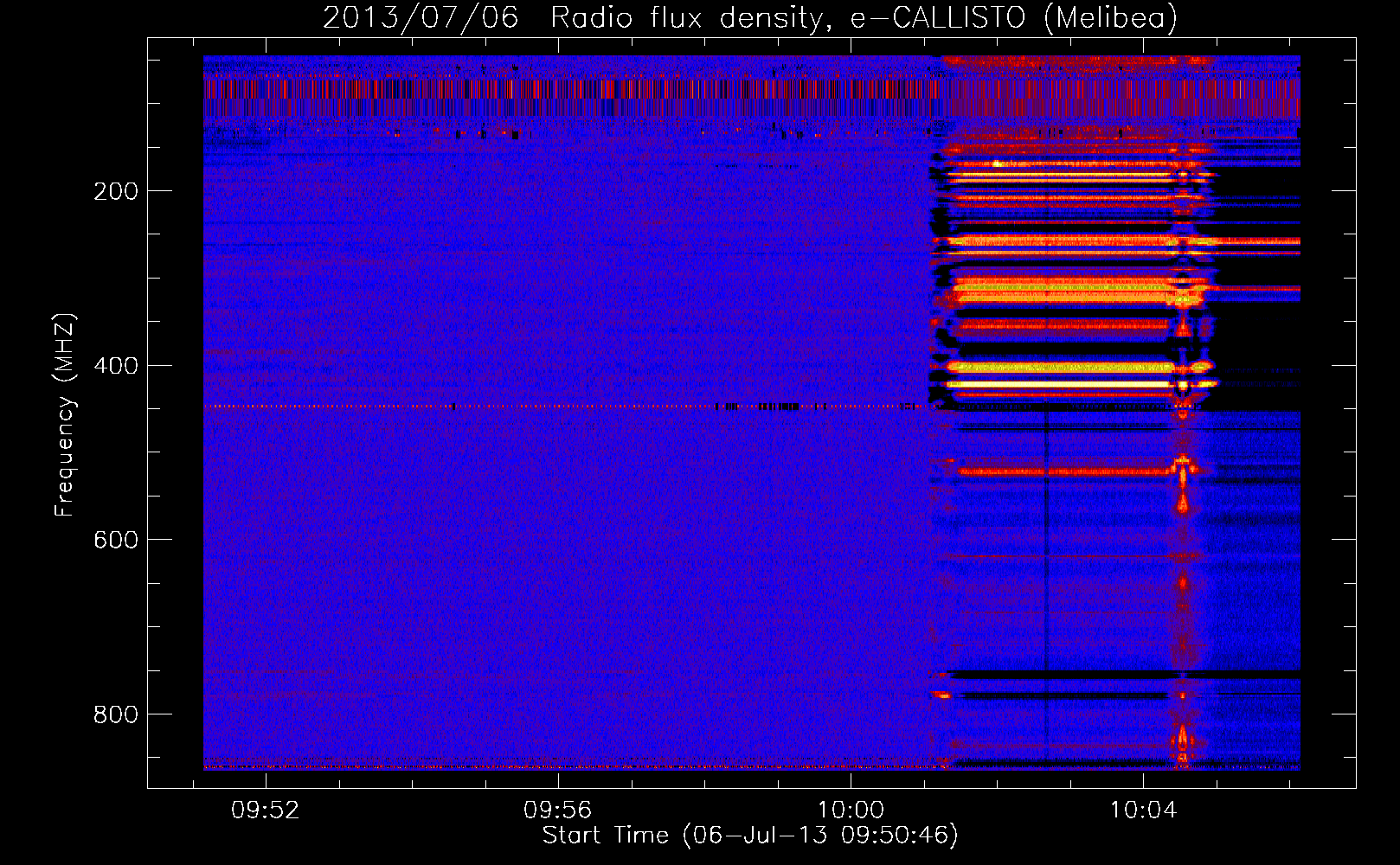Click the 600 frequency axis label
The width and height of the screenshot is (1400, 865).
(x=116, y=540)
